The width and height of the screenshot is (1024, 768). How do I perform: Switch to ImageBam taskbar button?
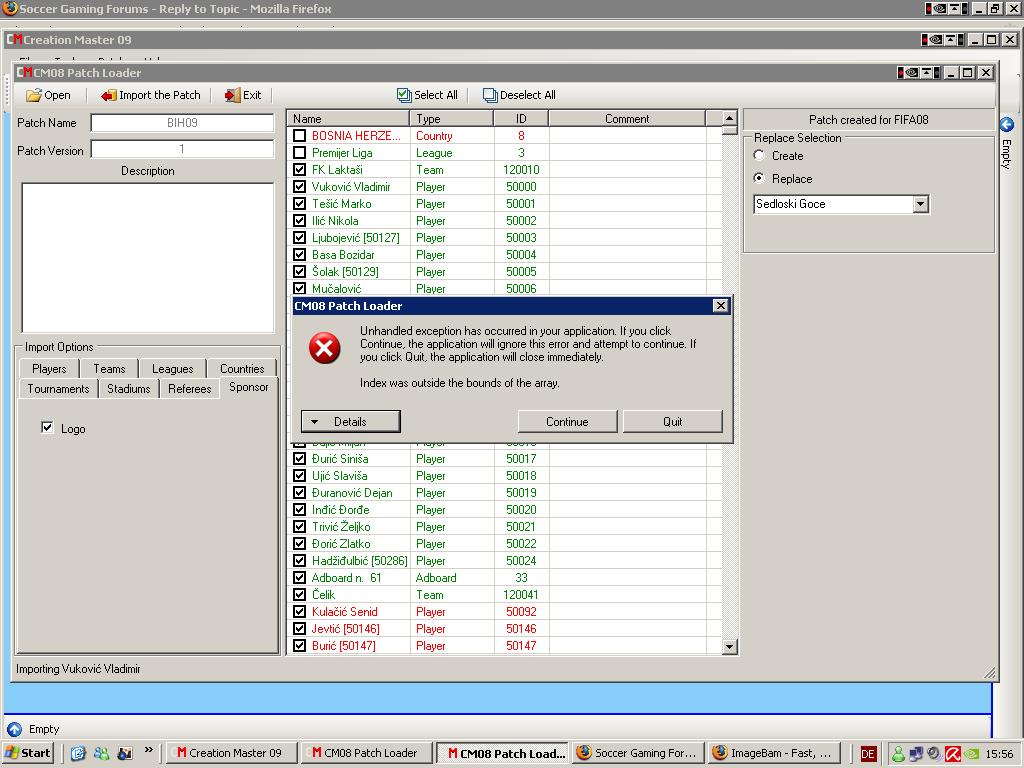(774, 753)
